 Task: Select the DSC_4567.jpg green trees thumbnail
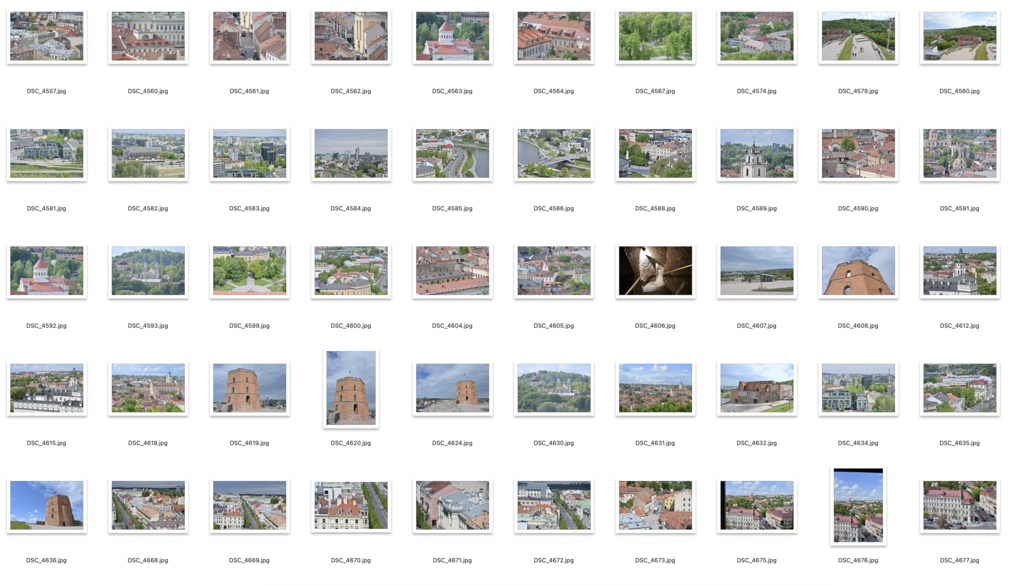(655, 36)
